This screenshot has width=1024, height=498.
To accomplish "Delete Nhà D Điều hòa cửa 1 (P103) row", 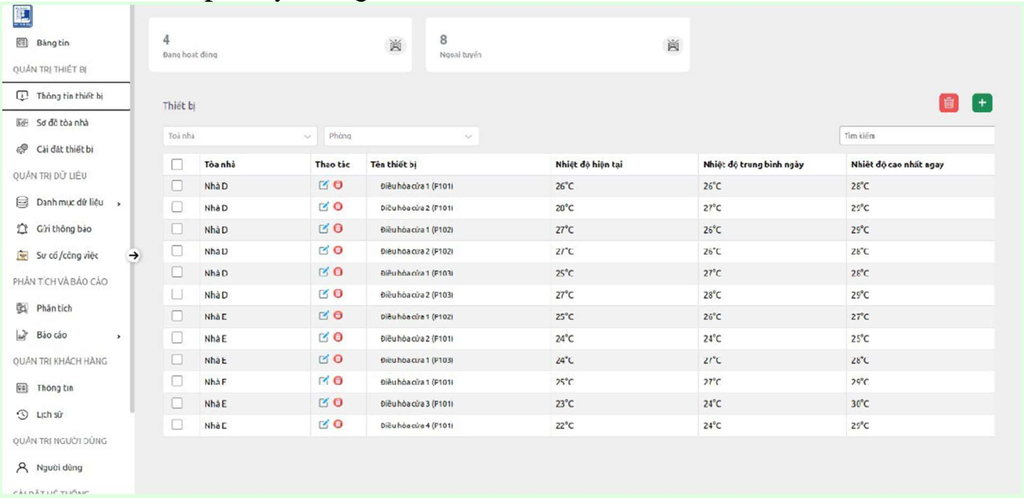I will (338, 272).
